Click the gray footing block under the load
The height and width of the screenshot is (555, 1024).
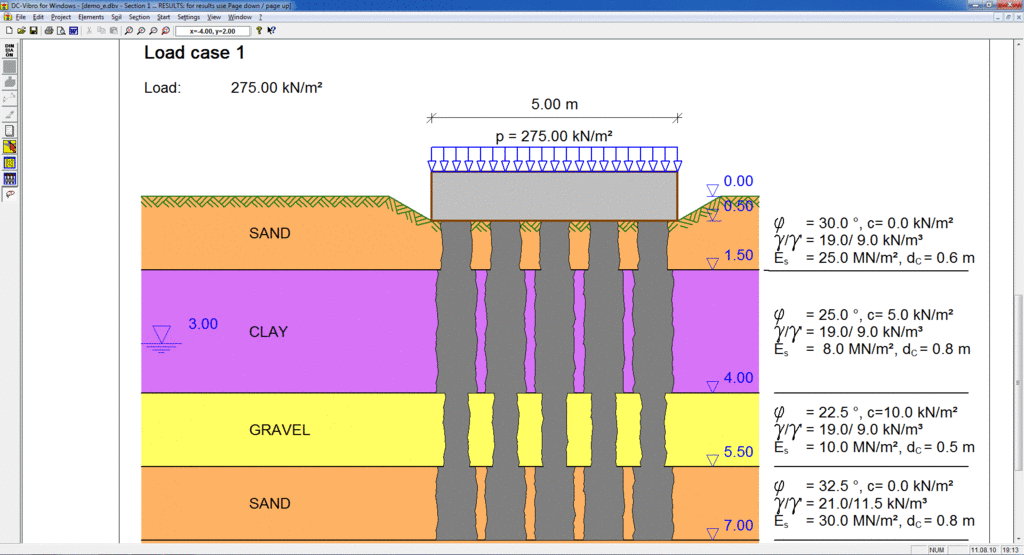coord(554,196)
